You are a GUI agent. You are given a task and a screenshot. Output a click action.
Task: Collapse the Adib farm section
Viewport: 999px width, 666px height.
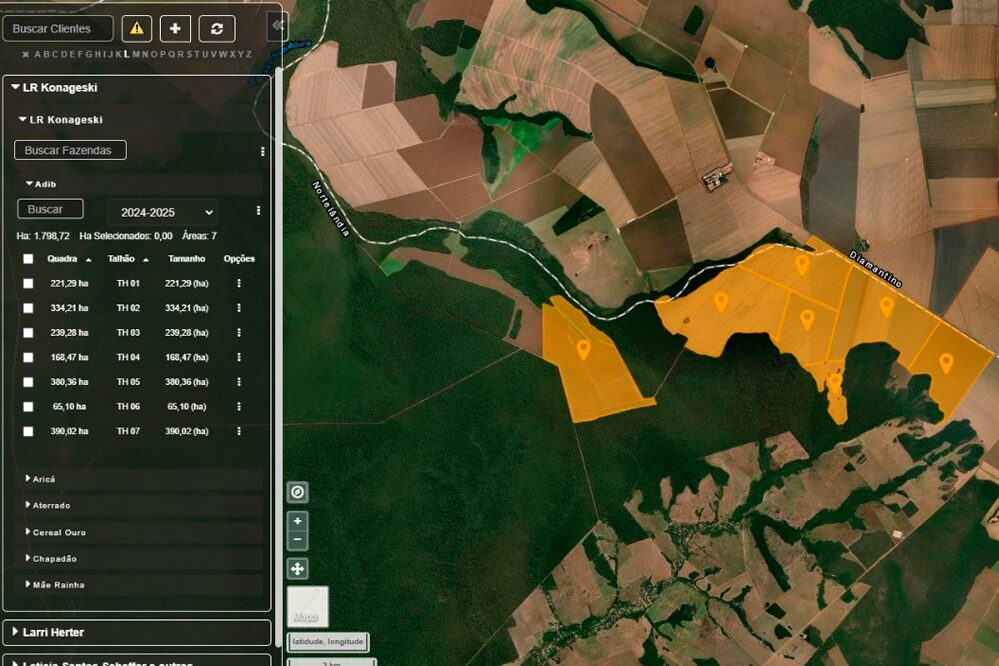(x=29, y=184)
